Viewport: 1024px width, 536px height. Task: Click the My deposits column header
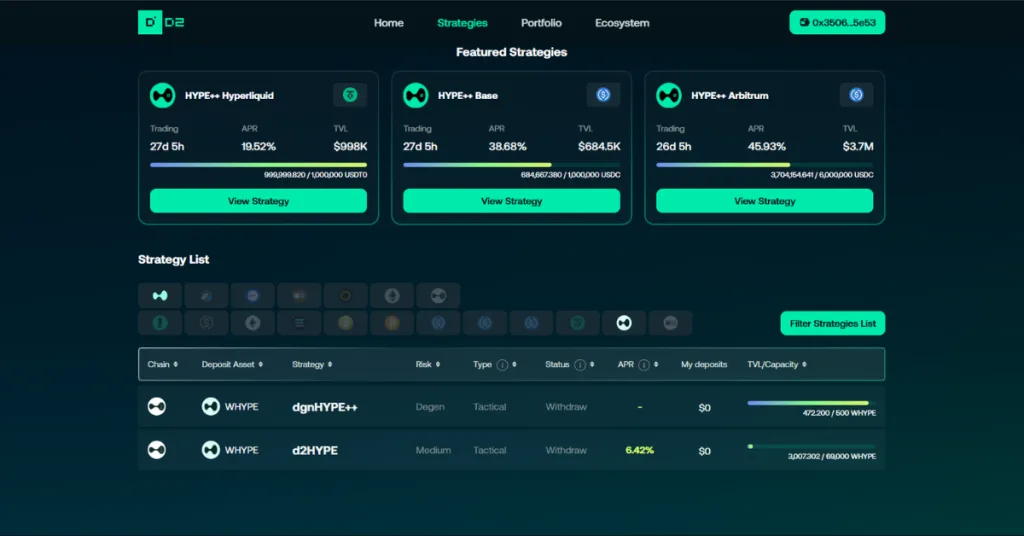[x=704, y=364]
